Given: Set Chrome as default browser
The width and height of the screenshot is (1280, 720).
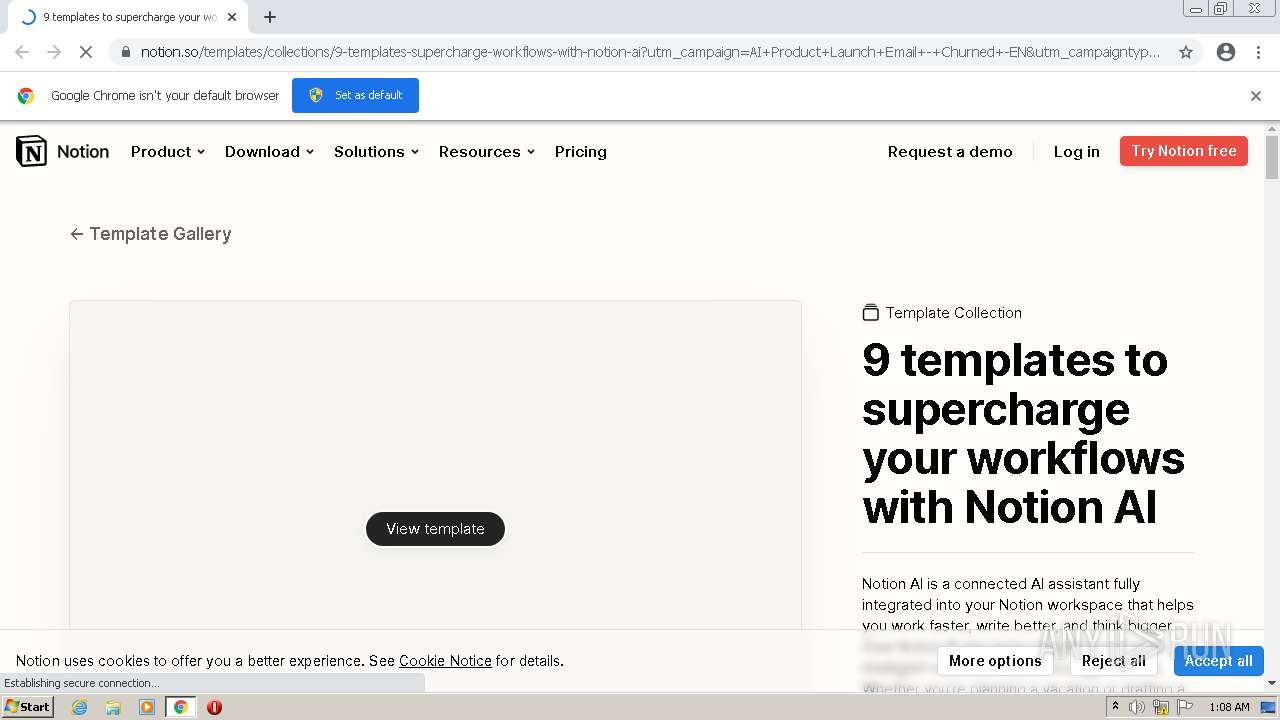Looking at the screenshot, I should 355,95.
